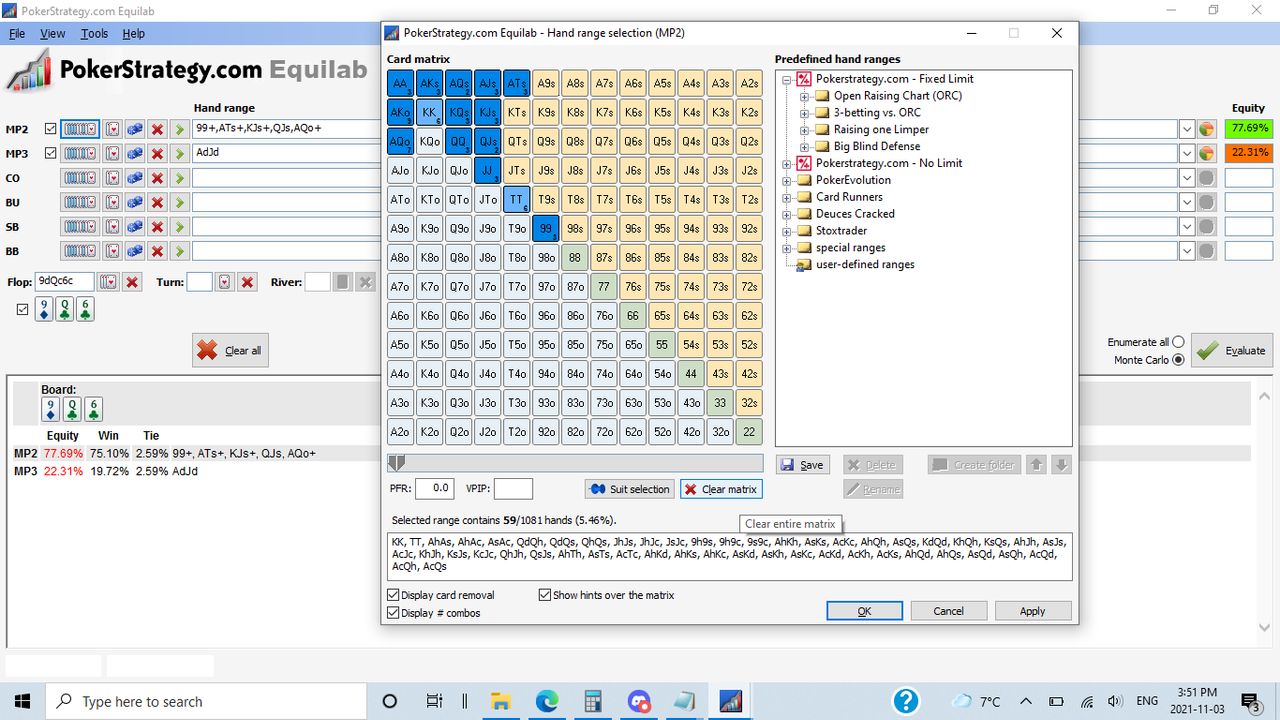
Task: Click the range percentage slider handle
Action: (x=396, y=463)
